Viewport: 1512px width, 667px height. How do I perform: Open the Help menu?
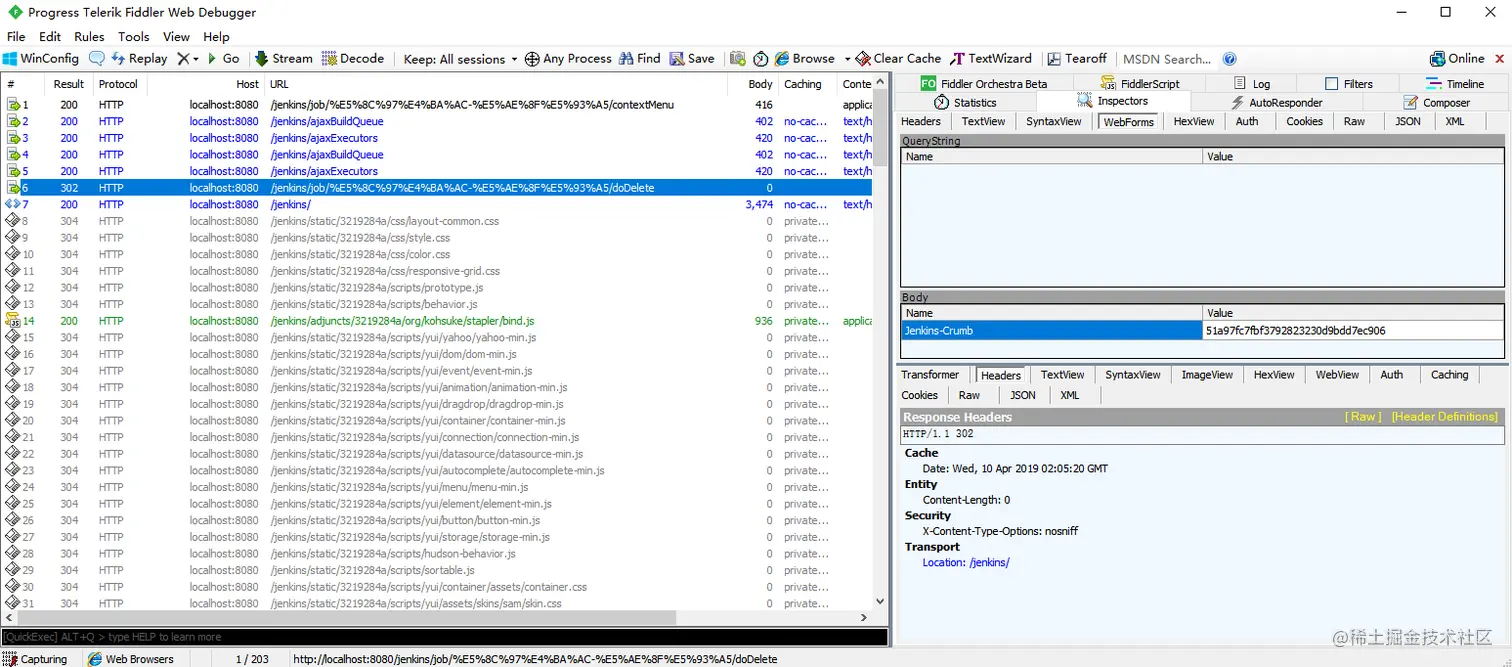tap(216, 37)
